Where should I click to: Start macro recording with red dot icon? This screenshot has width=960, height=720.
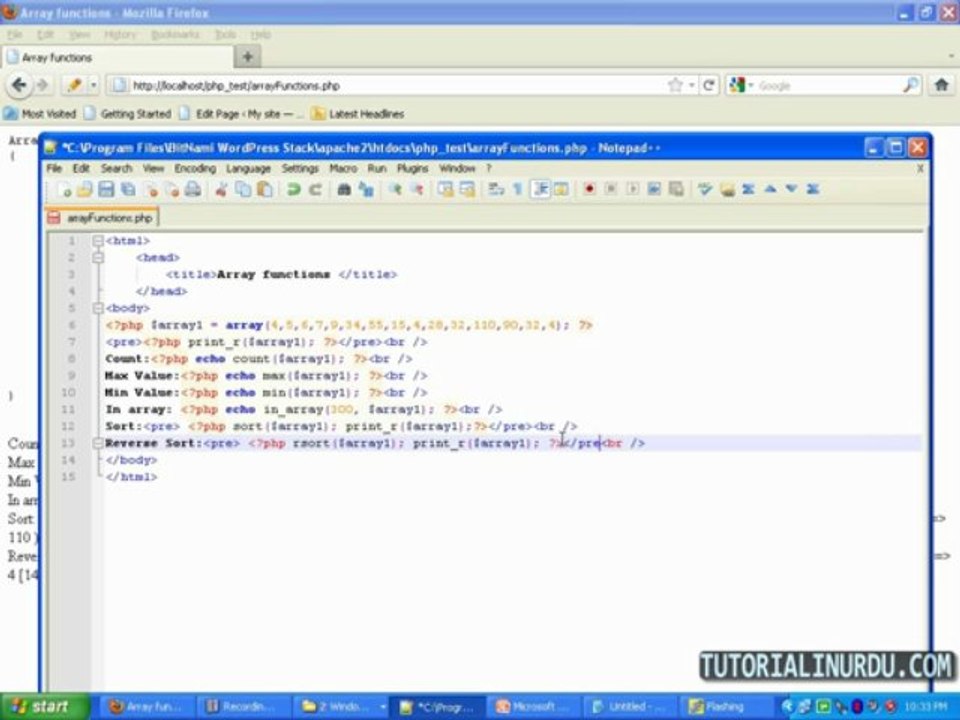pyautogui.click(x=589, y=189)
